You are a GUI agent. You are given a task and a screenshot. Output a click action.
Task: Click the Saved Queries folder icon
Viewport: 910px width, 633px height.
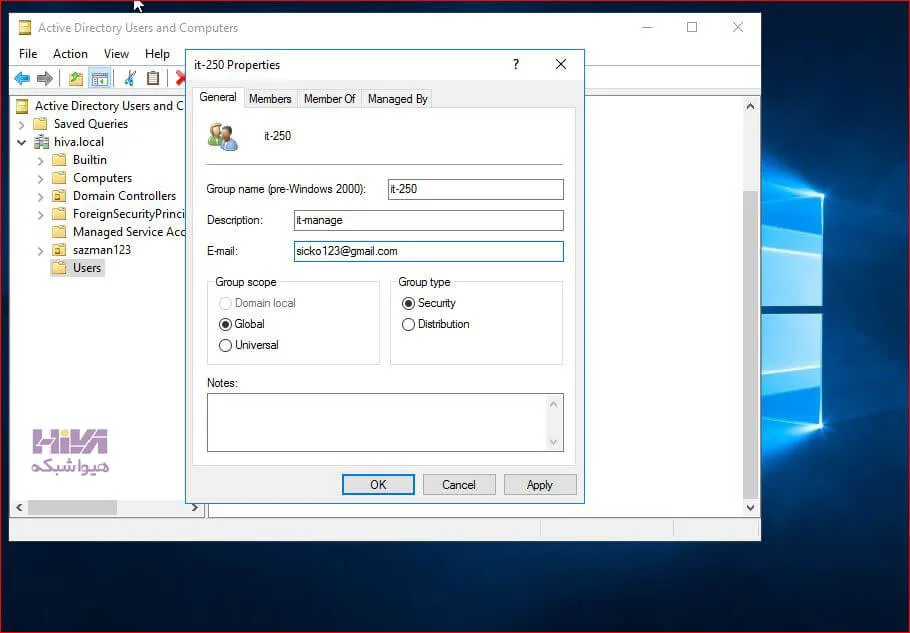click(40, 124)
